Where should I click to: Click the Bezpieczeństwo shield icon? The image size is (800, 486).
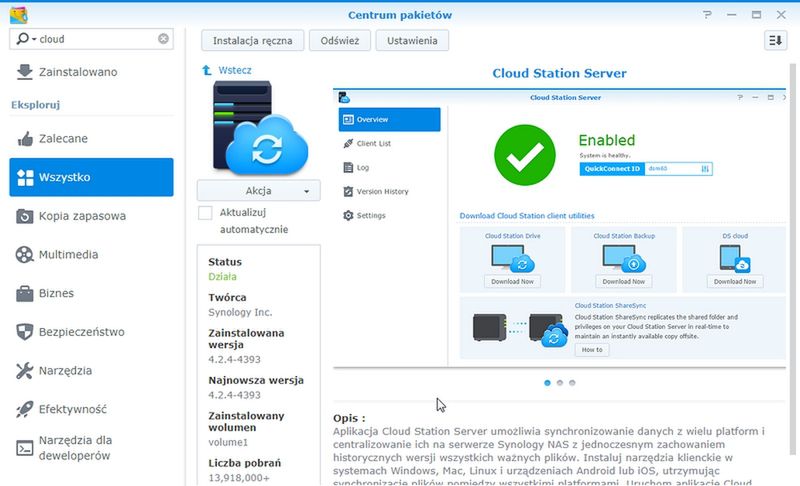[x=24, y=332]
